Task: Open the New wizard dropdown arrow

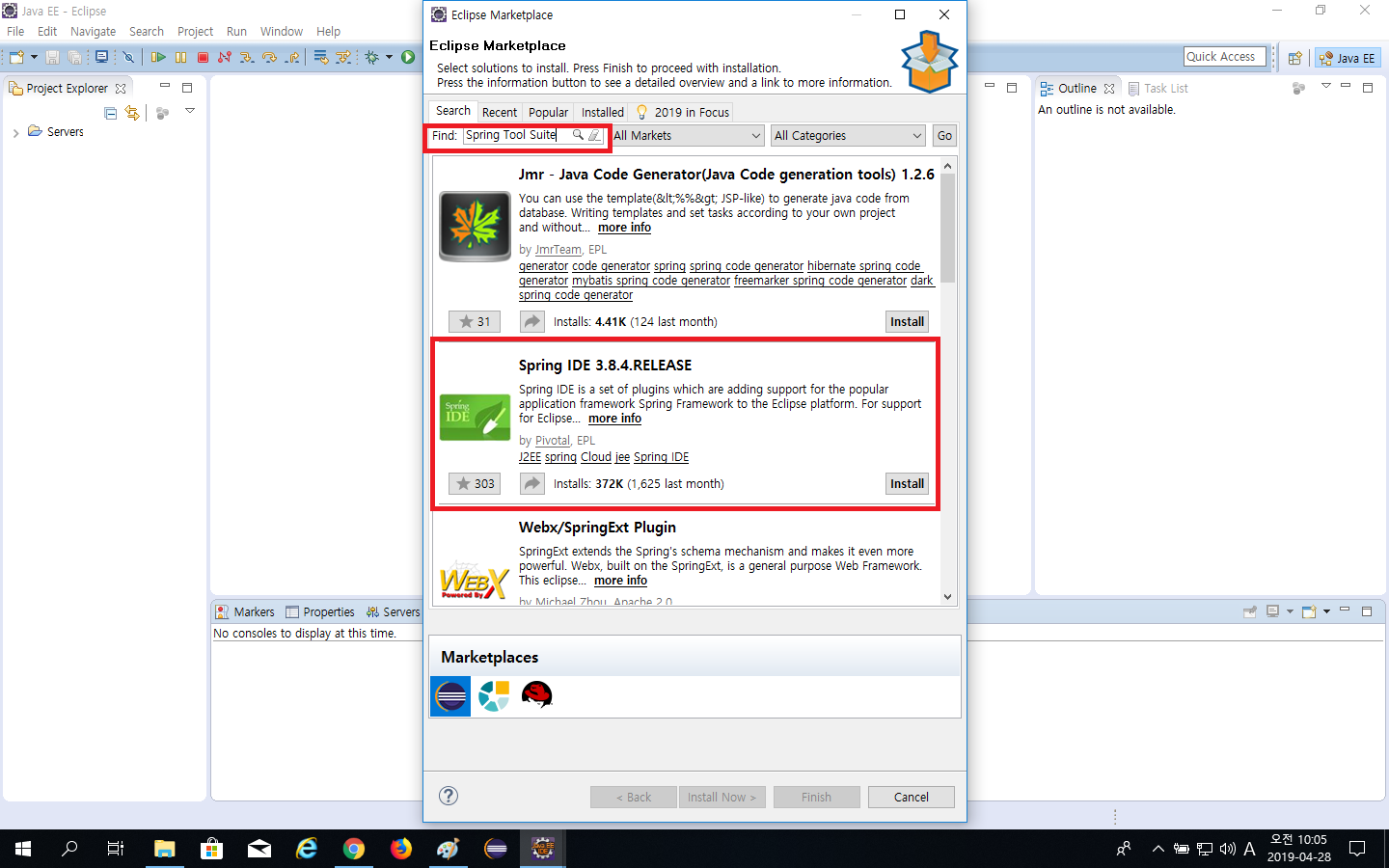Action: [x=34, y=57]
